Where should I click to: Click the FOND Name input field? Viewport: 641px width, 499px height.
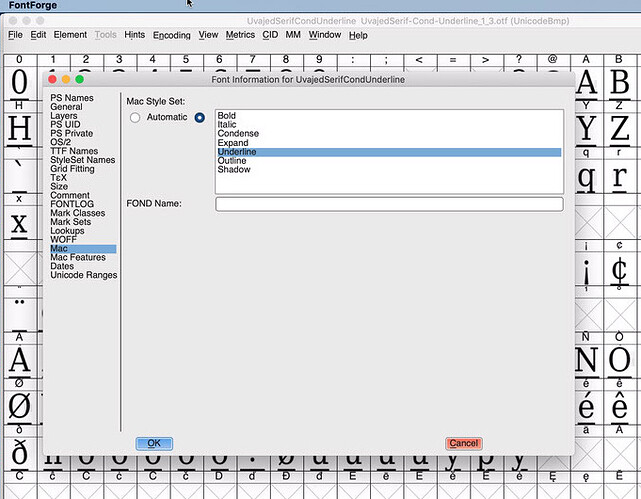pos(389,204)
